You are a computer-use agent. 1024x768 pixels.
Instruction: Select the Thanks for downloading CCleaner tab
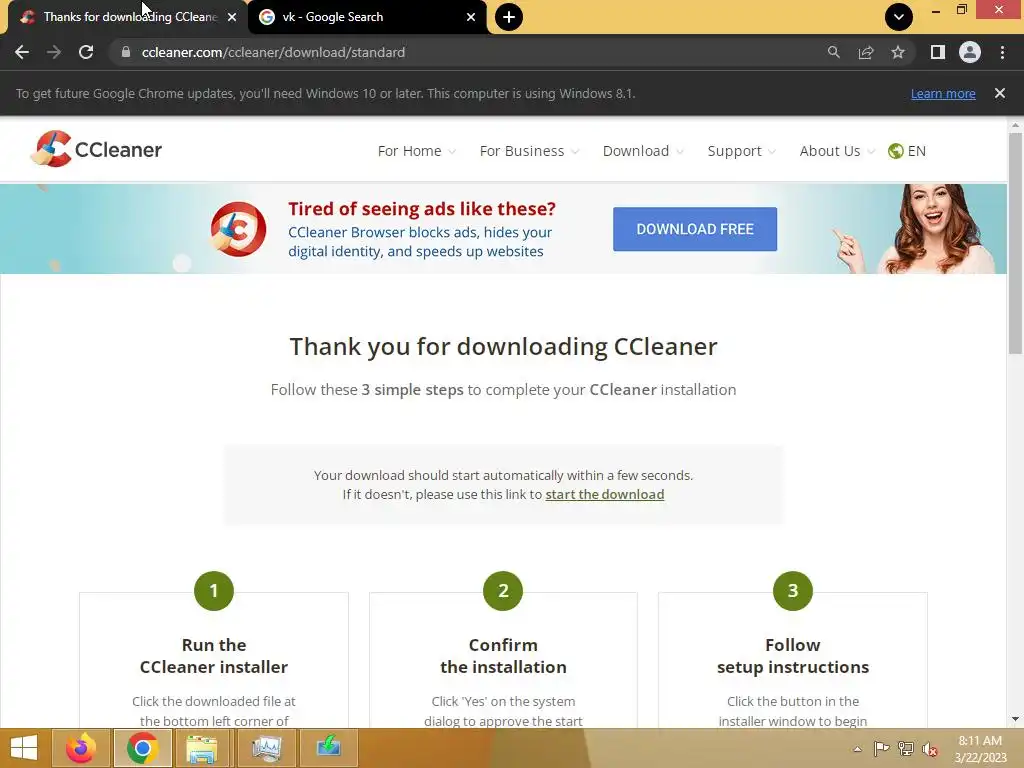(127, 17)
